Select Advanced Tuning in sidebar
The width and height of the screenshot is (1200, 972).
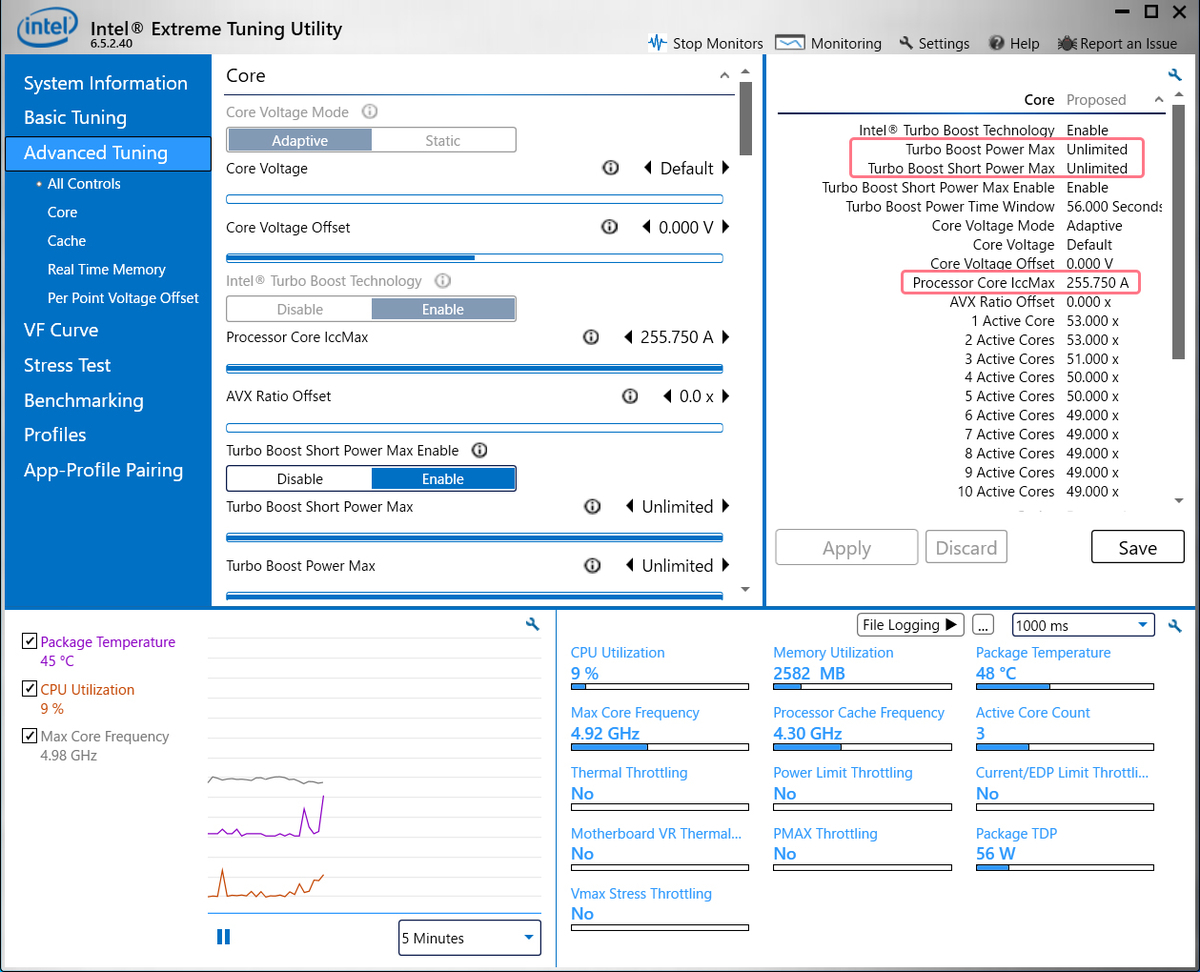click(x=108, y=153)
